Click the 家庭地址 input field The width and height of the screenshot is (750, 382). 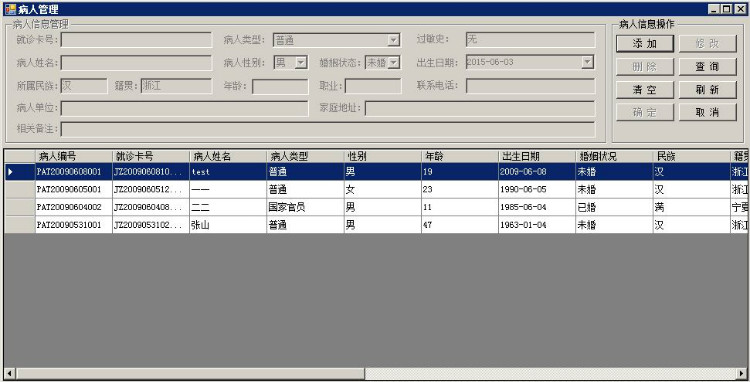coord(480,108)
